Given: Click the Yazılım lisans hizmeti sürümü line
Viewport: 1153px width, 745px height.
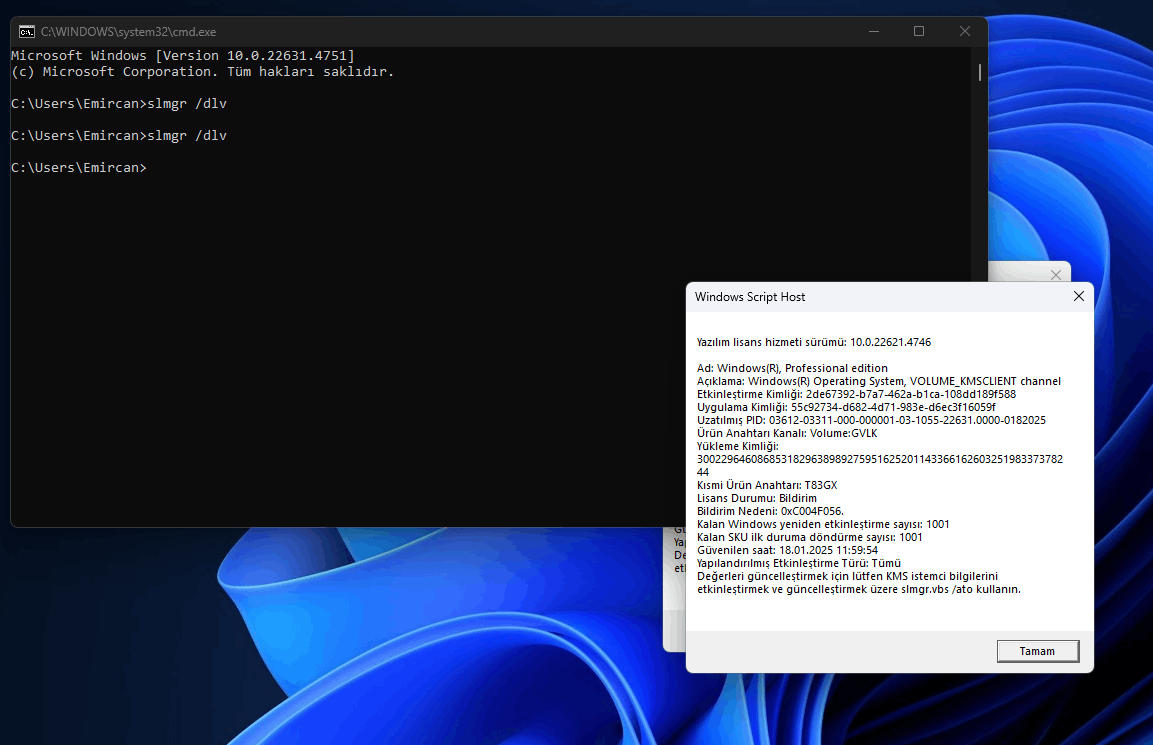Looking at the screenshot, I should tap(814, 342).
